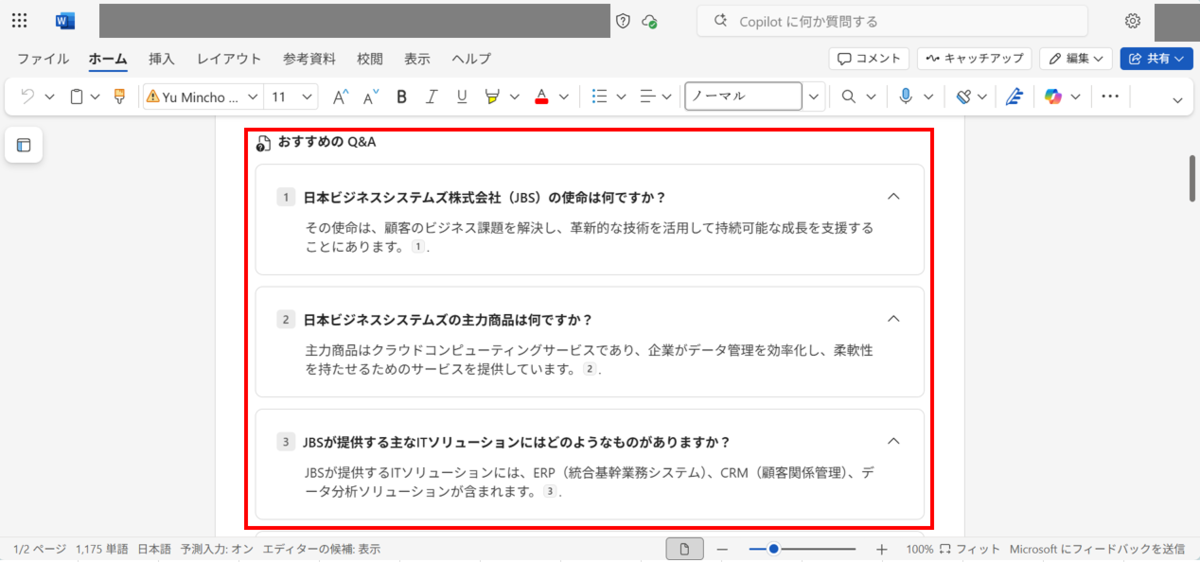Click the コメント button
1200x562 pixels.
(869, 59)
